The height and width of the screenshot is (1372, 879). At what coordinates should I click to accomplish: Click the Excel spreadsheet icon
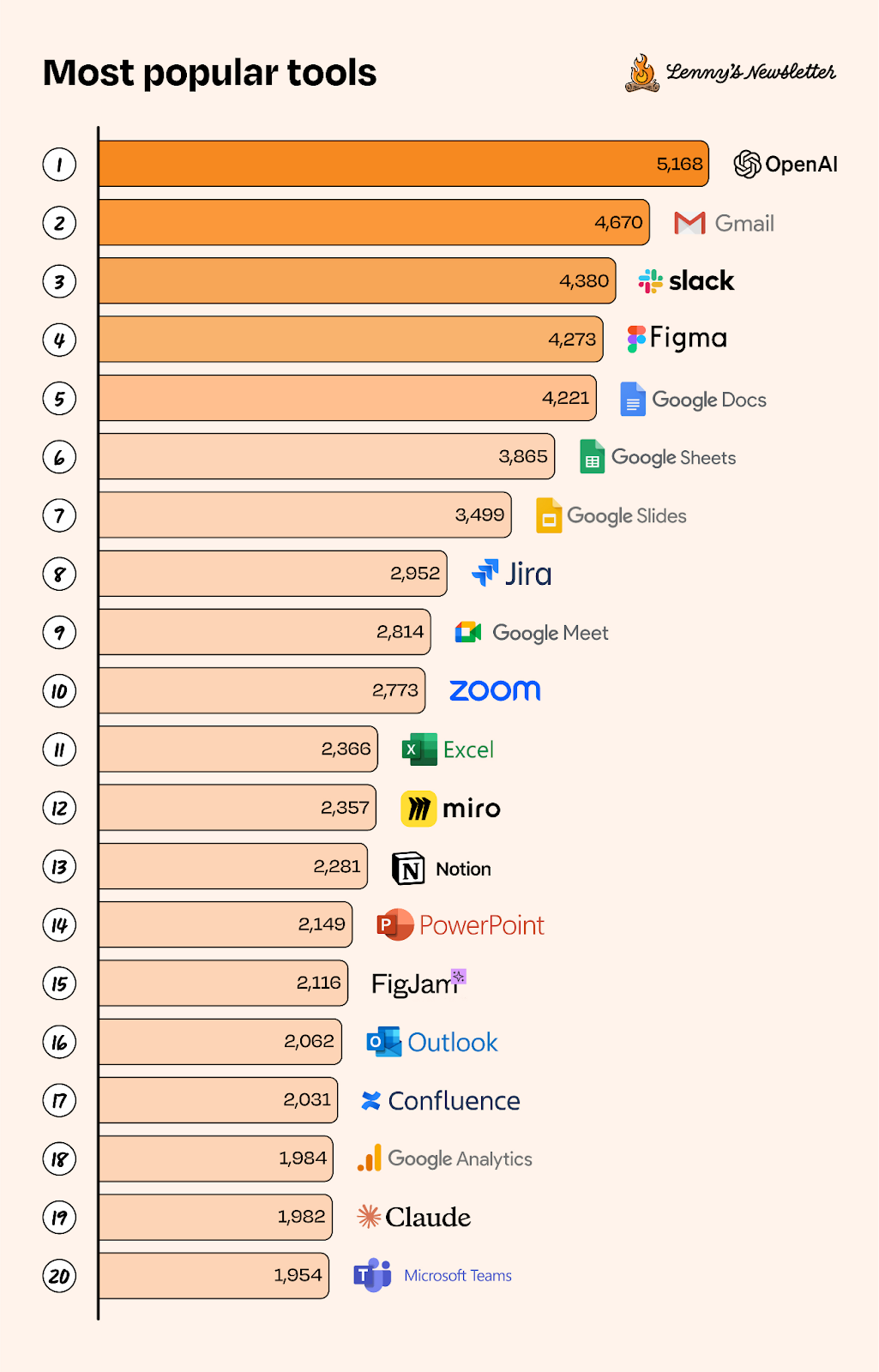point(419,749)
